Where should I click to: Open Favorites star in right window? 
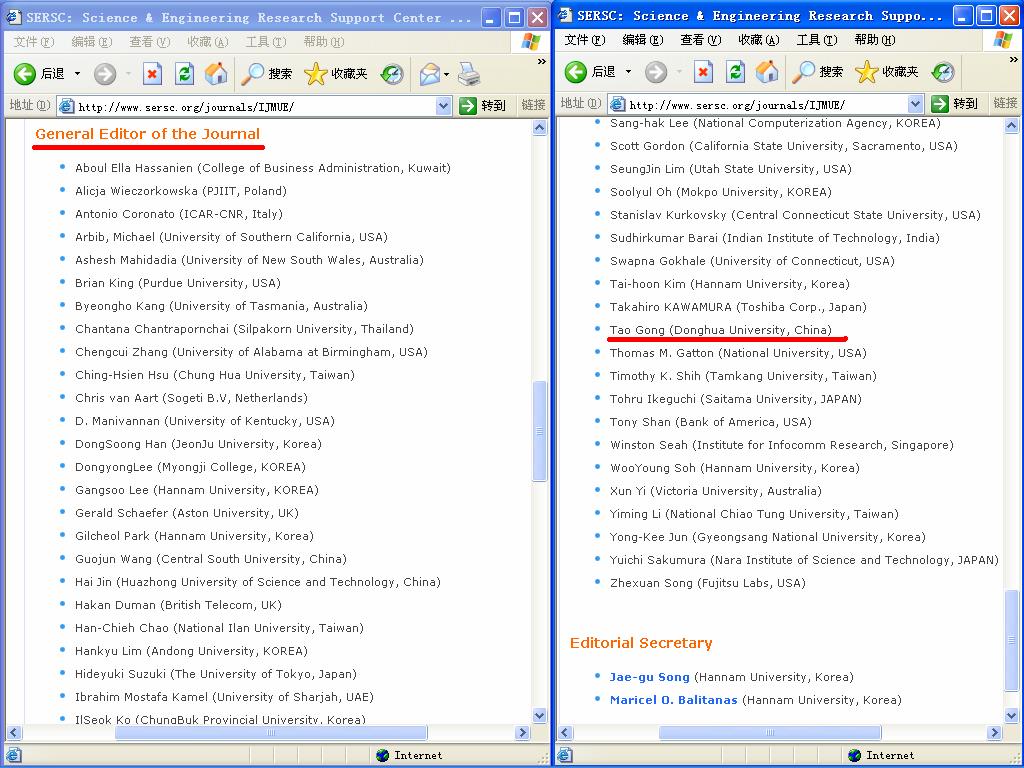point(887,72)
